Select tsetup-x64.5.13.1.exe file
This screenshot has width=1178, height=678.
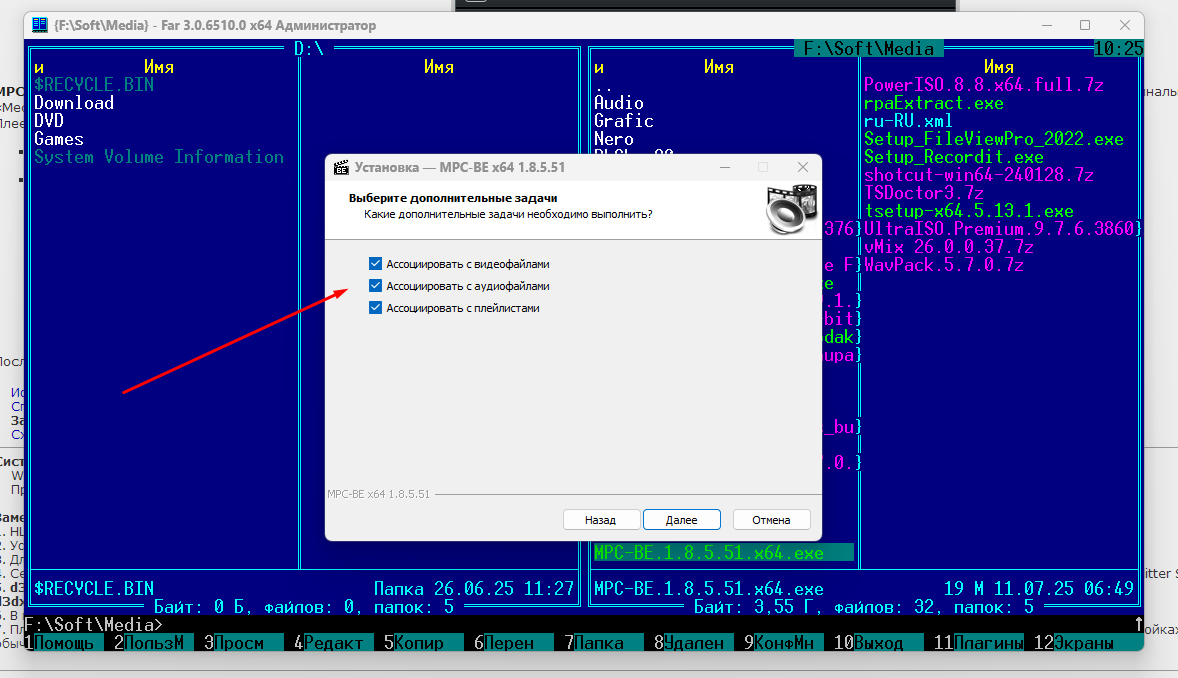tap(969, 211)
